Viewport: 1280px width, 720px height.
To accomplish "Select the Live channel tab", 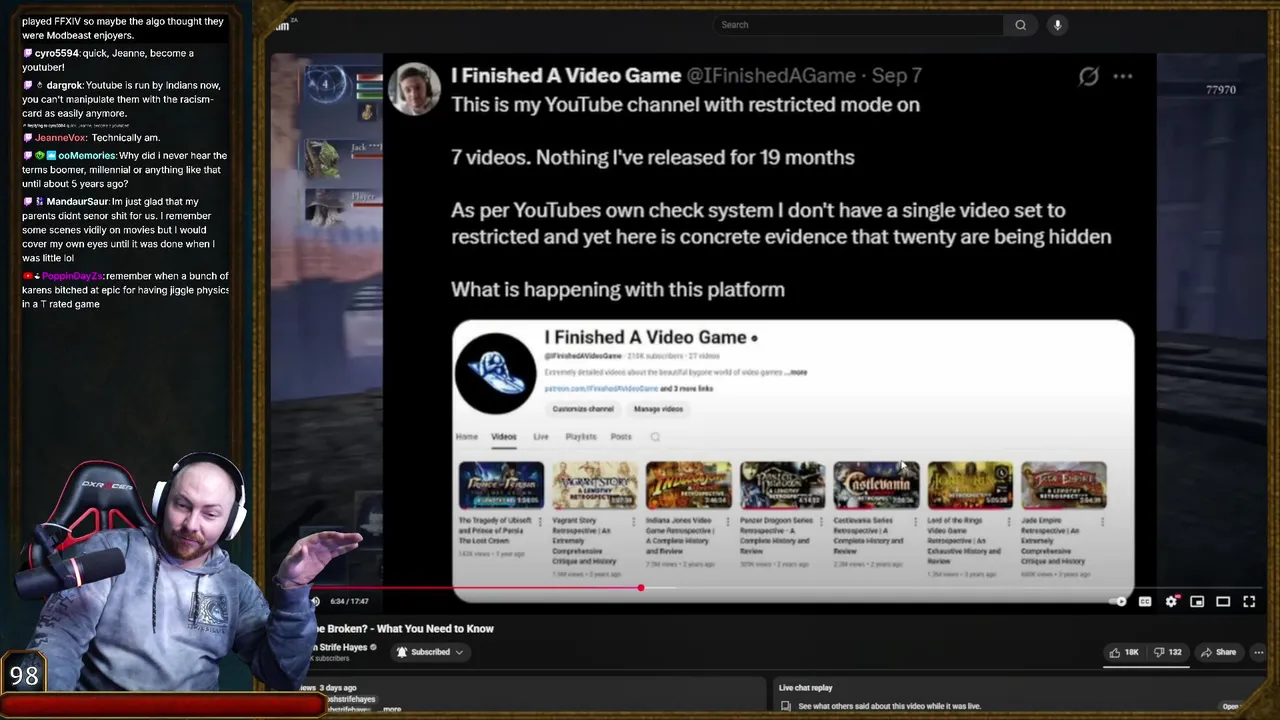I will pos(541,437).
